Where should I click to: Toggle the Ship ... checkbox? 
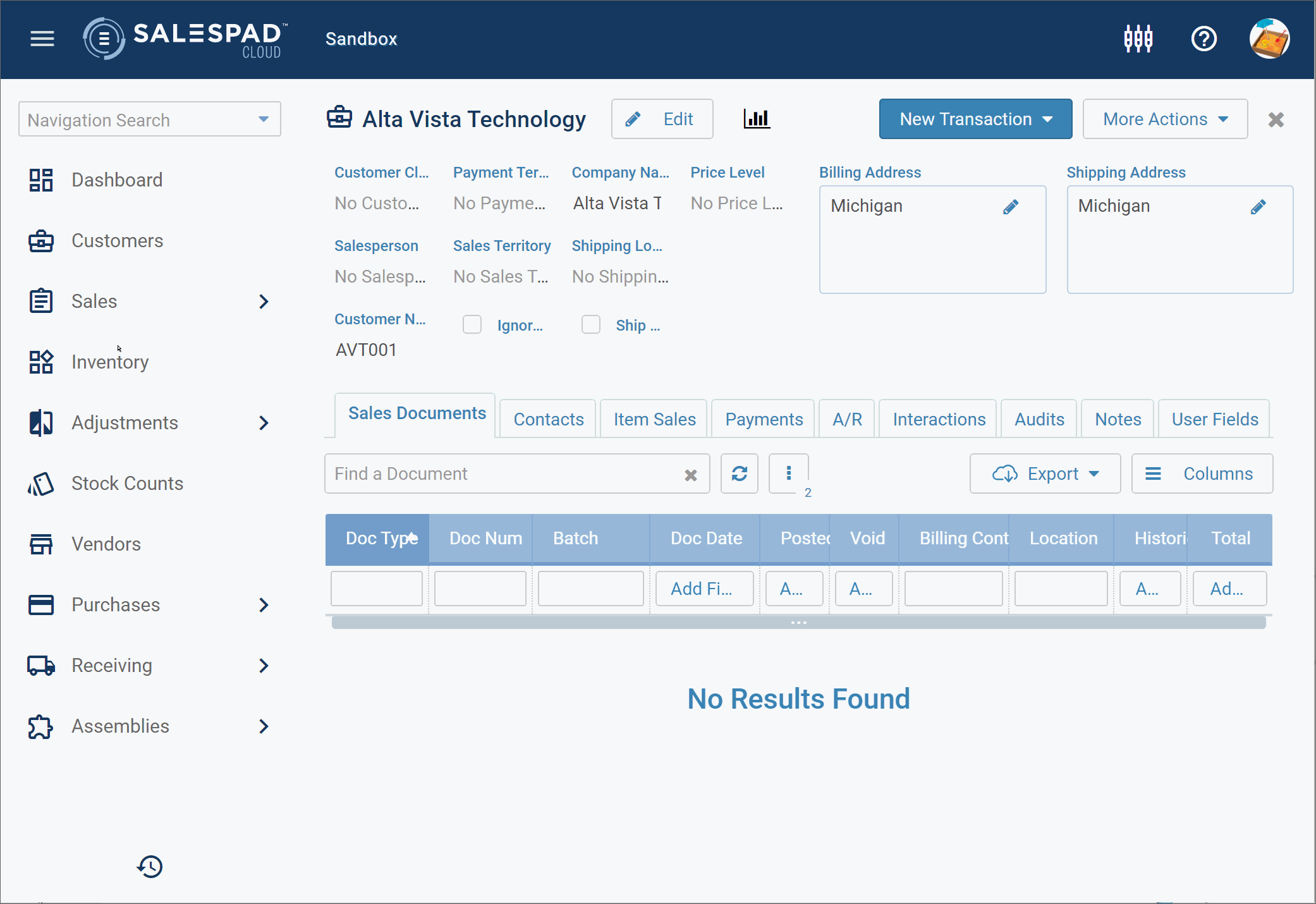[591, 325]
